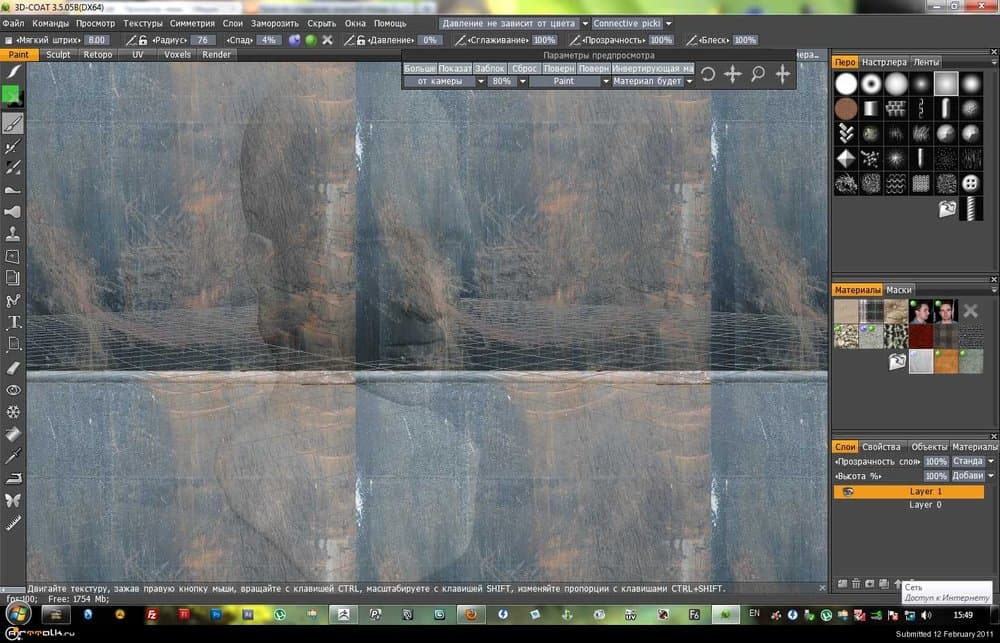Click the rotate icon in preview parameters
Viewport: 1000px width, 643px height.
[708, 74]
